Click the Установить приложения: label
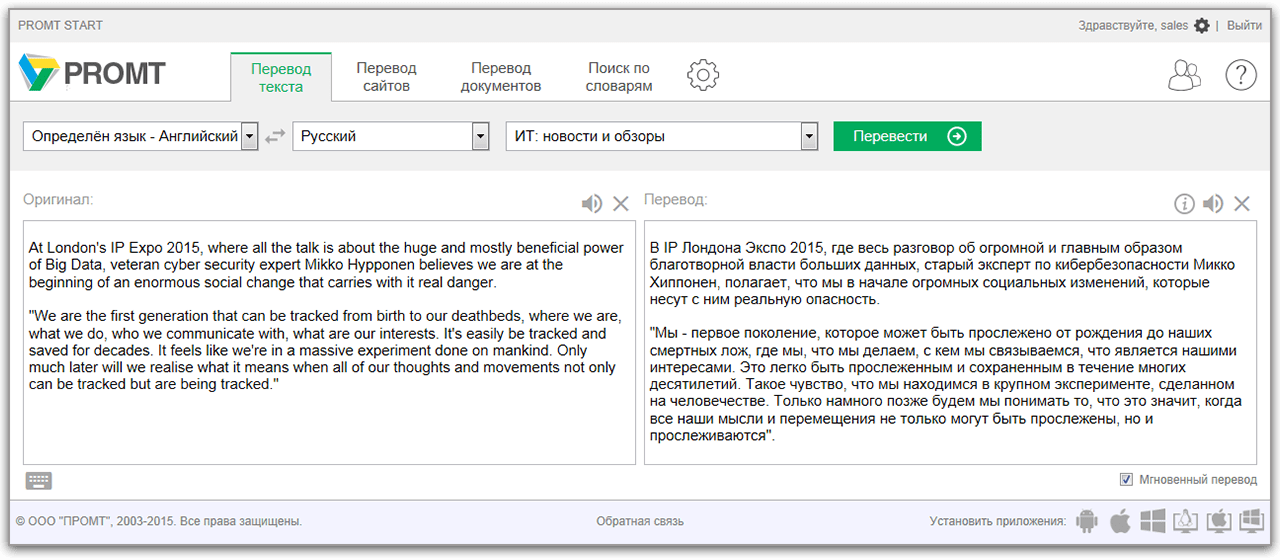Image resolution: width=1280 pixels, height=560 pixels. (997, 521)
